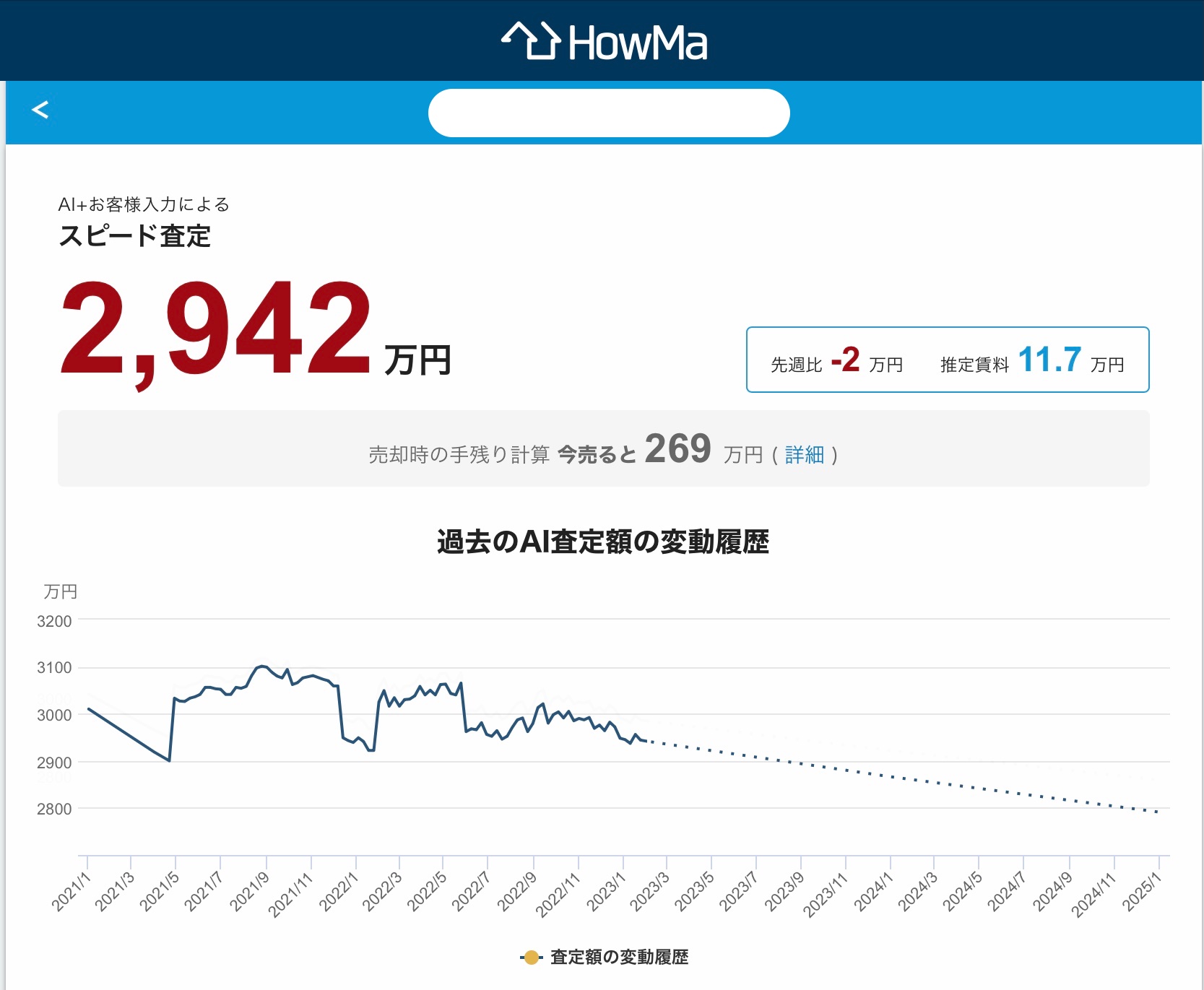This screenshot has width=1204, height=990.
Task: Select the 推定賃料 11.7 万円 text
Action: [1032, 360]
